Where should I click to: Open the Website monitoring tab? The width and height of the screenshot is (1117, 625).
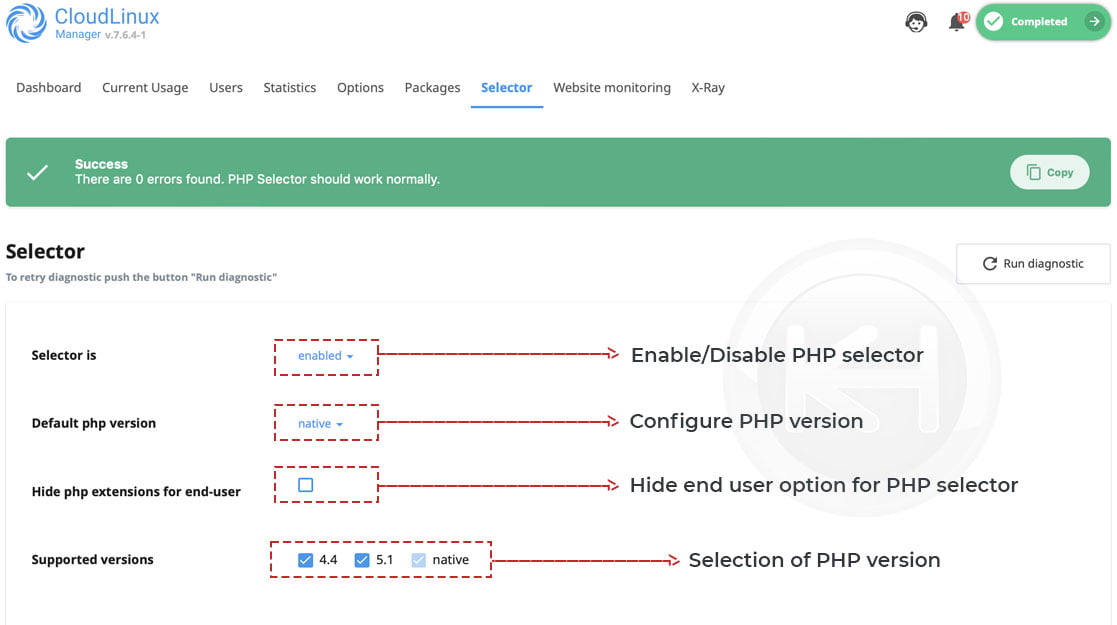pos(611,88)
